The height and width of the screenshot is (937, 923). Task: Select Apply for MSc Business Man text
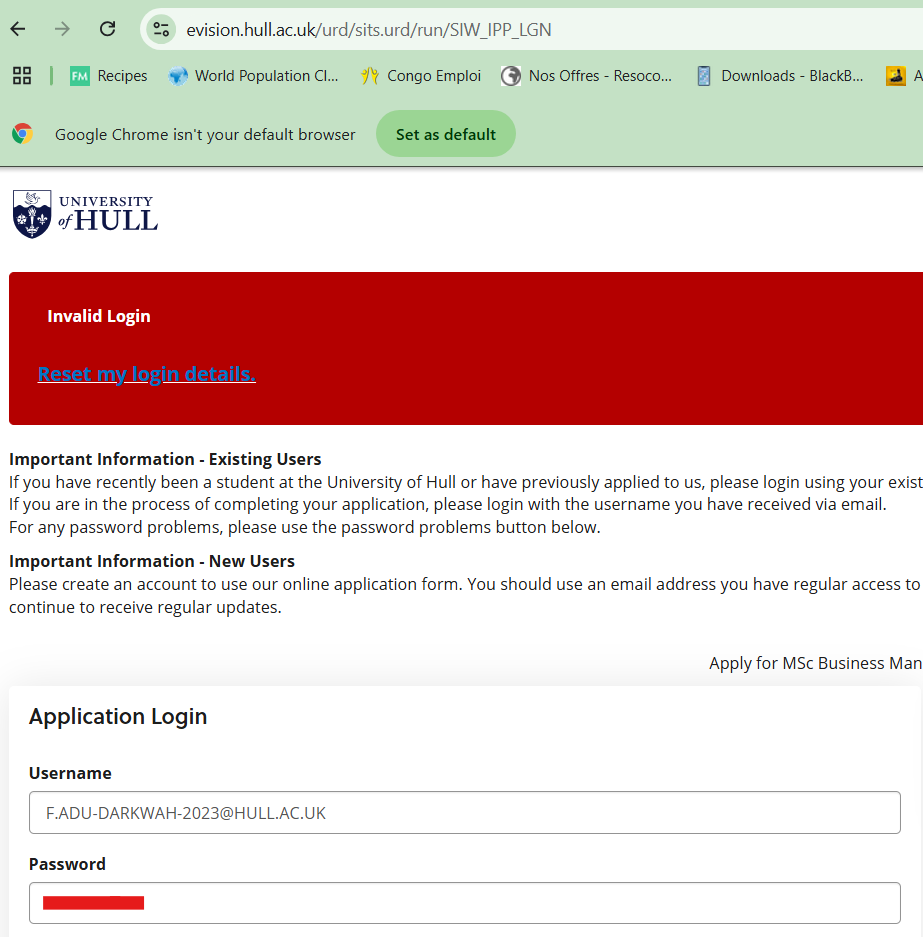pyautogui.click(x=815, y=663)
